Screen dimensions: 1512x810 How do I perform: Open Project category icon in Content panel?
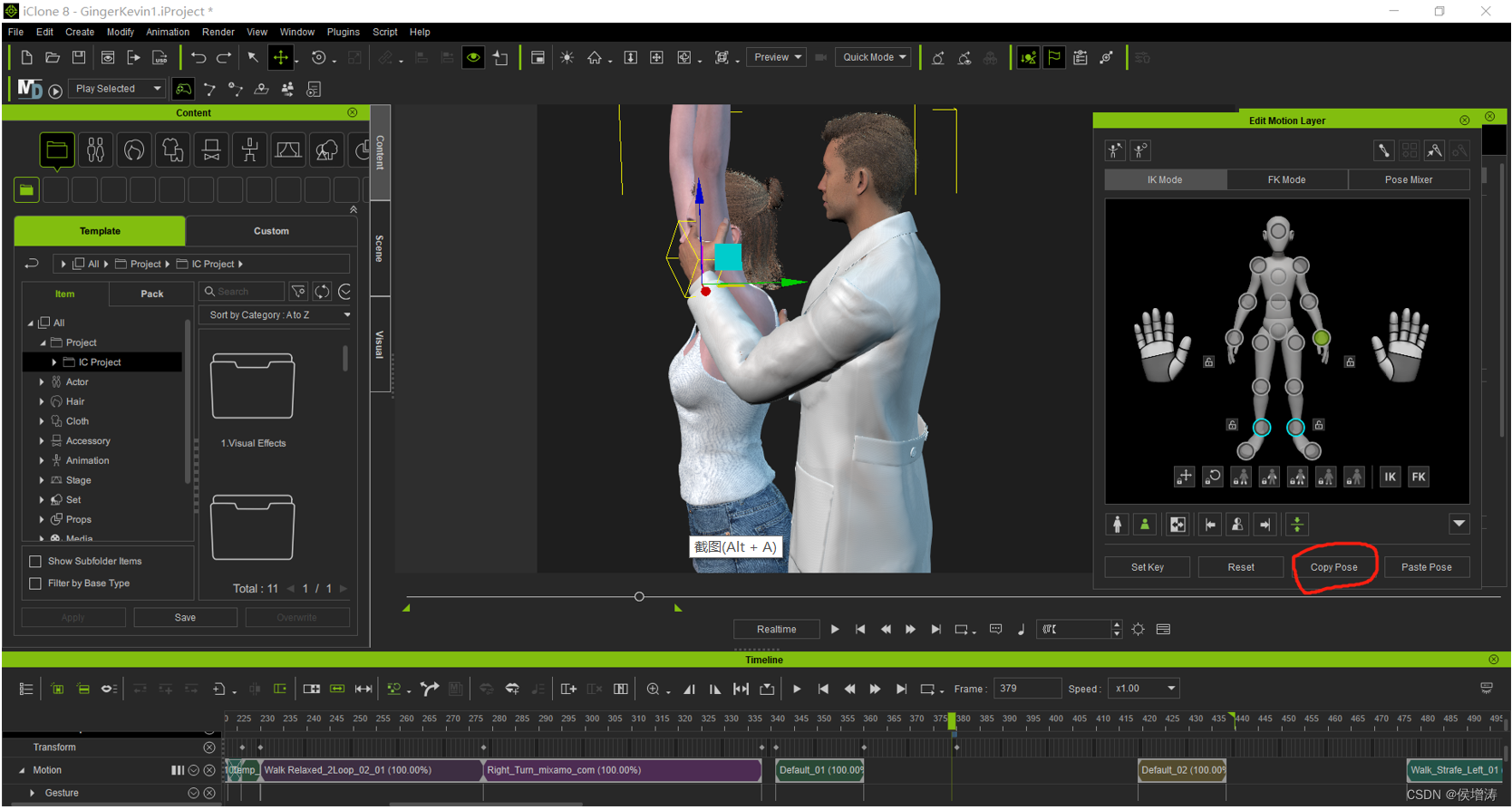coord(57,149)
